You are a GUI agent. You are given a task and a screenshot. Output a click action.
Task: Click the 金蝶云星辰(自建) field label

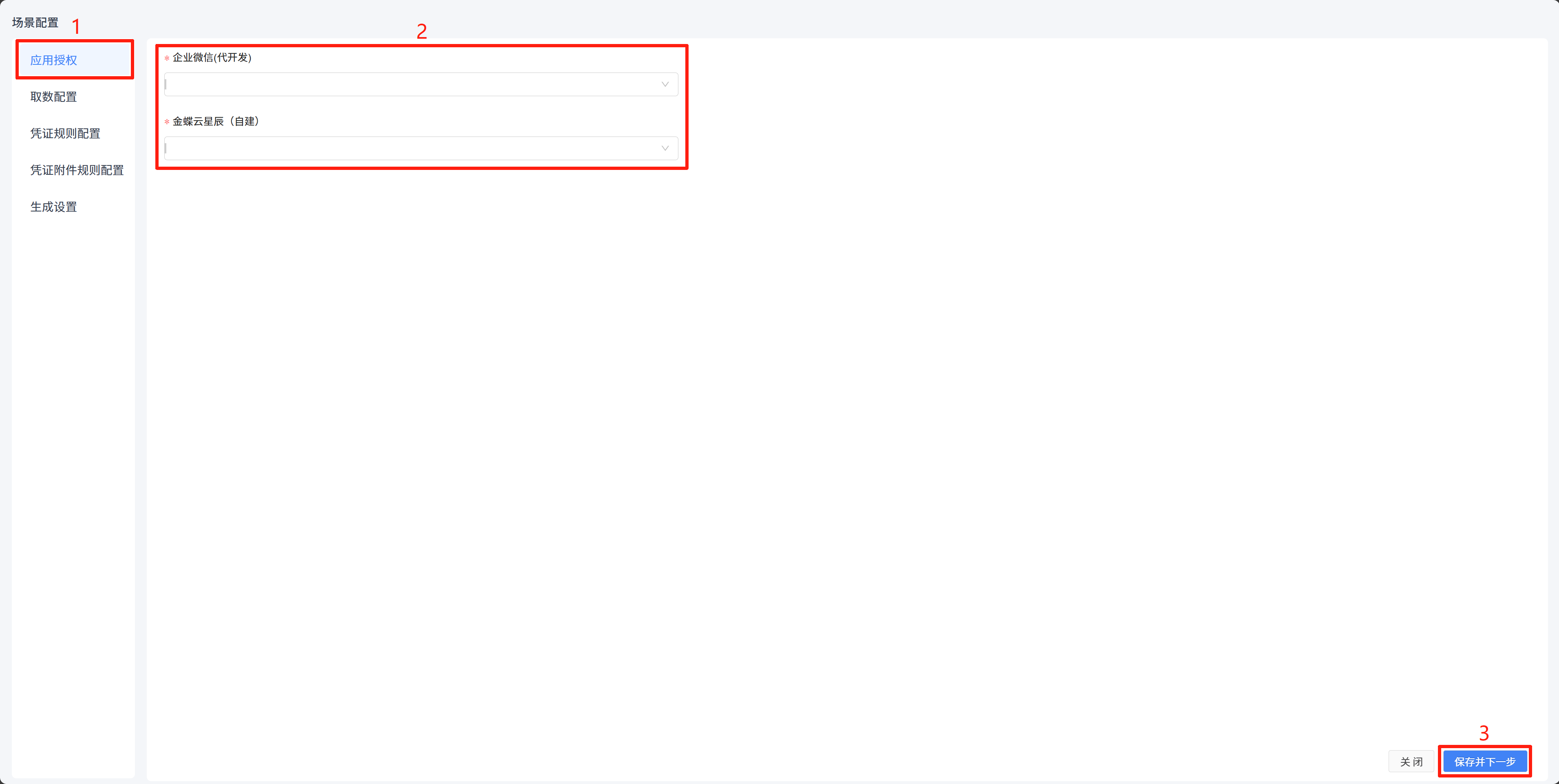click(x=216, y=121)
